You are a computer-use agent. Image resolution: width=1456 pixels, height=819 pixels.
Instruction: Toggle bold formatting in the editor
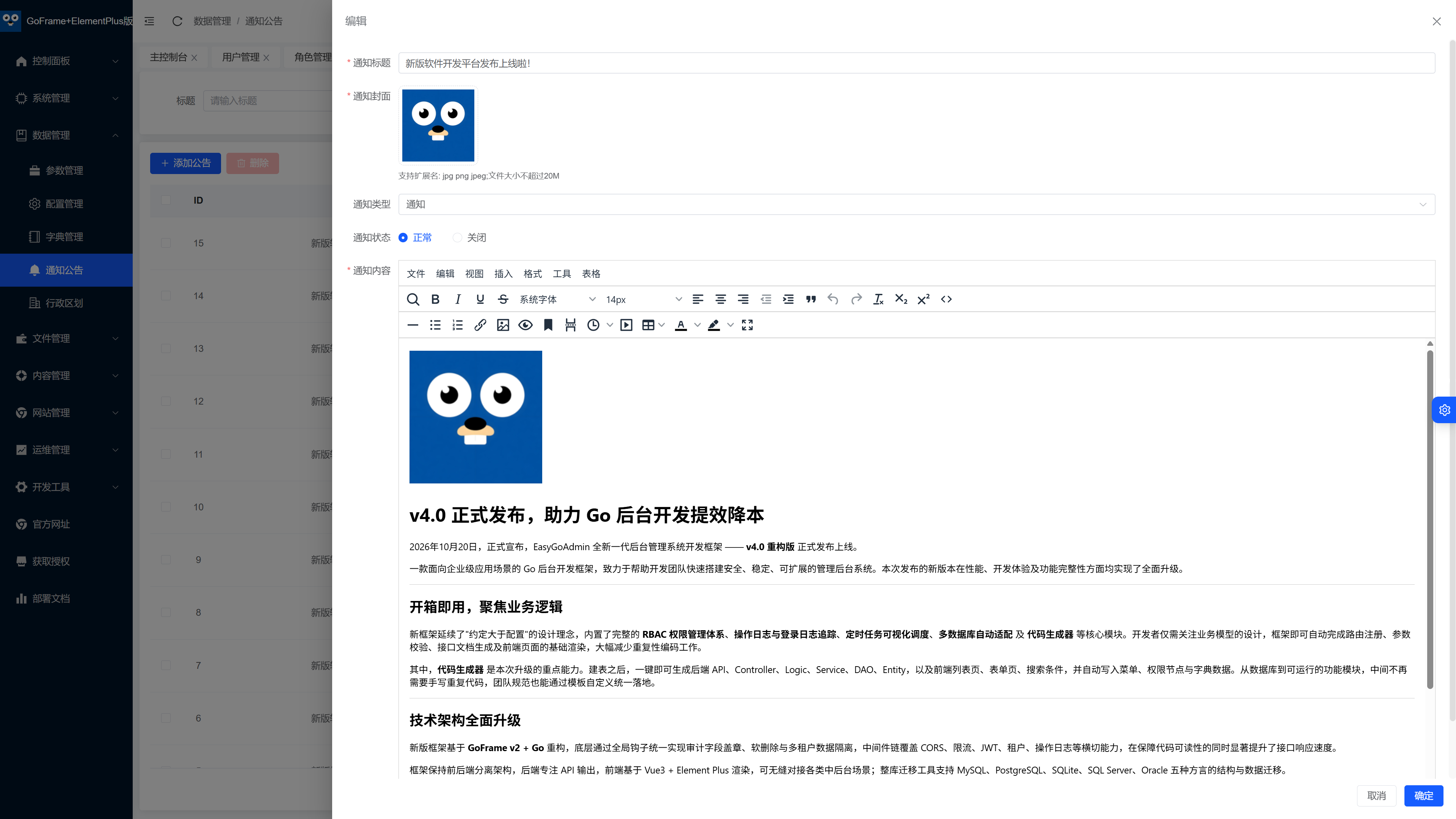pyautogui.click(x=435, y=300)
